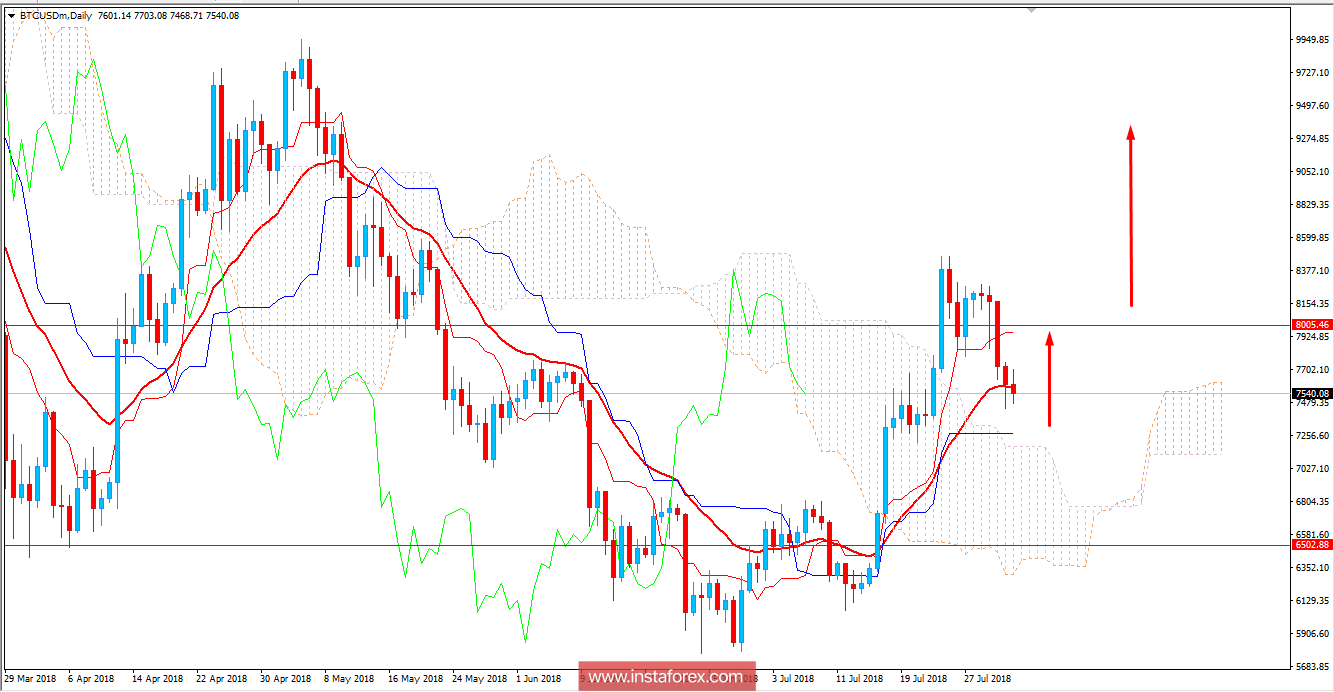
Task: Click the 7924.85 price axis label
Action: [1311, 337]
